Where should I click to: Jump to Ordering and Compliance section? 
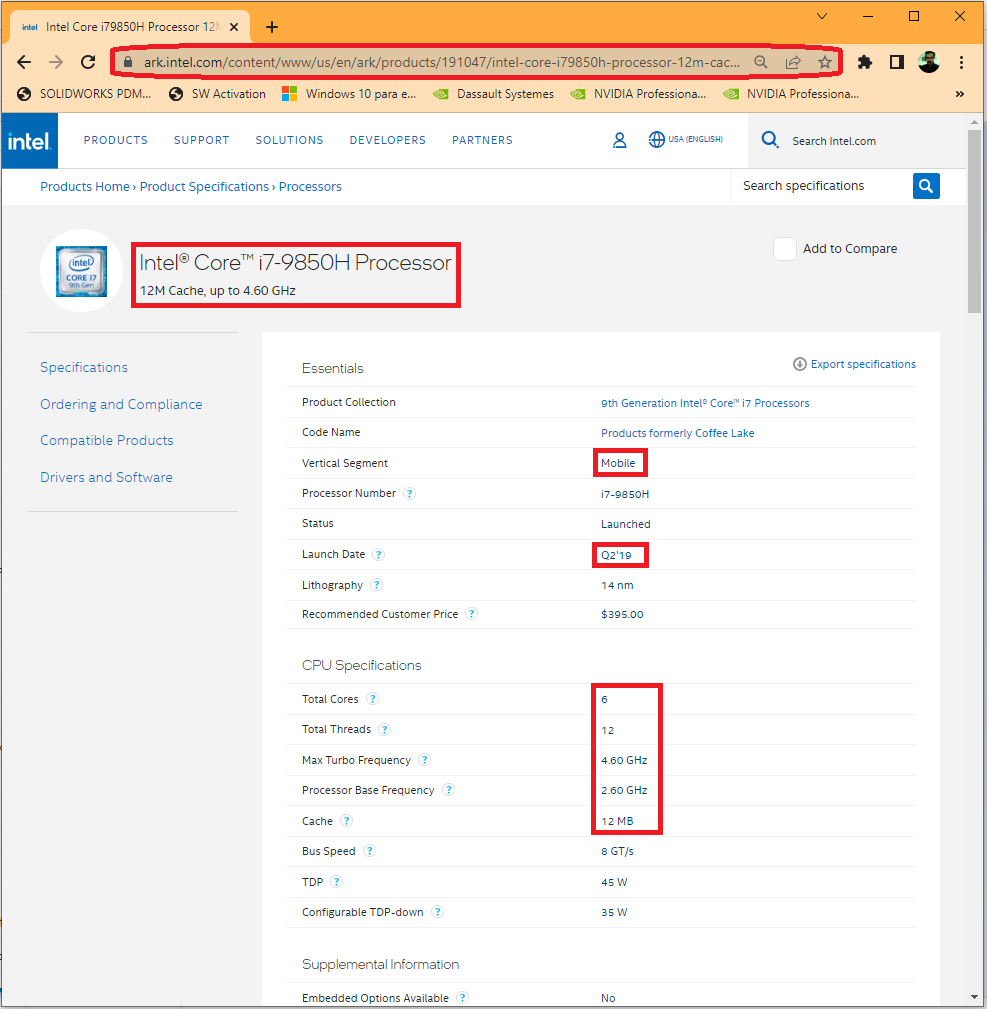121,404
